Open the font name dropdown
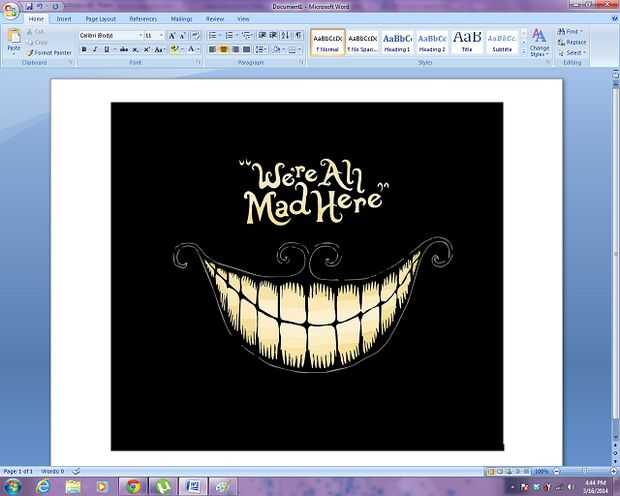 click(140, 36)
